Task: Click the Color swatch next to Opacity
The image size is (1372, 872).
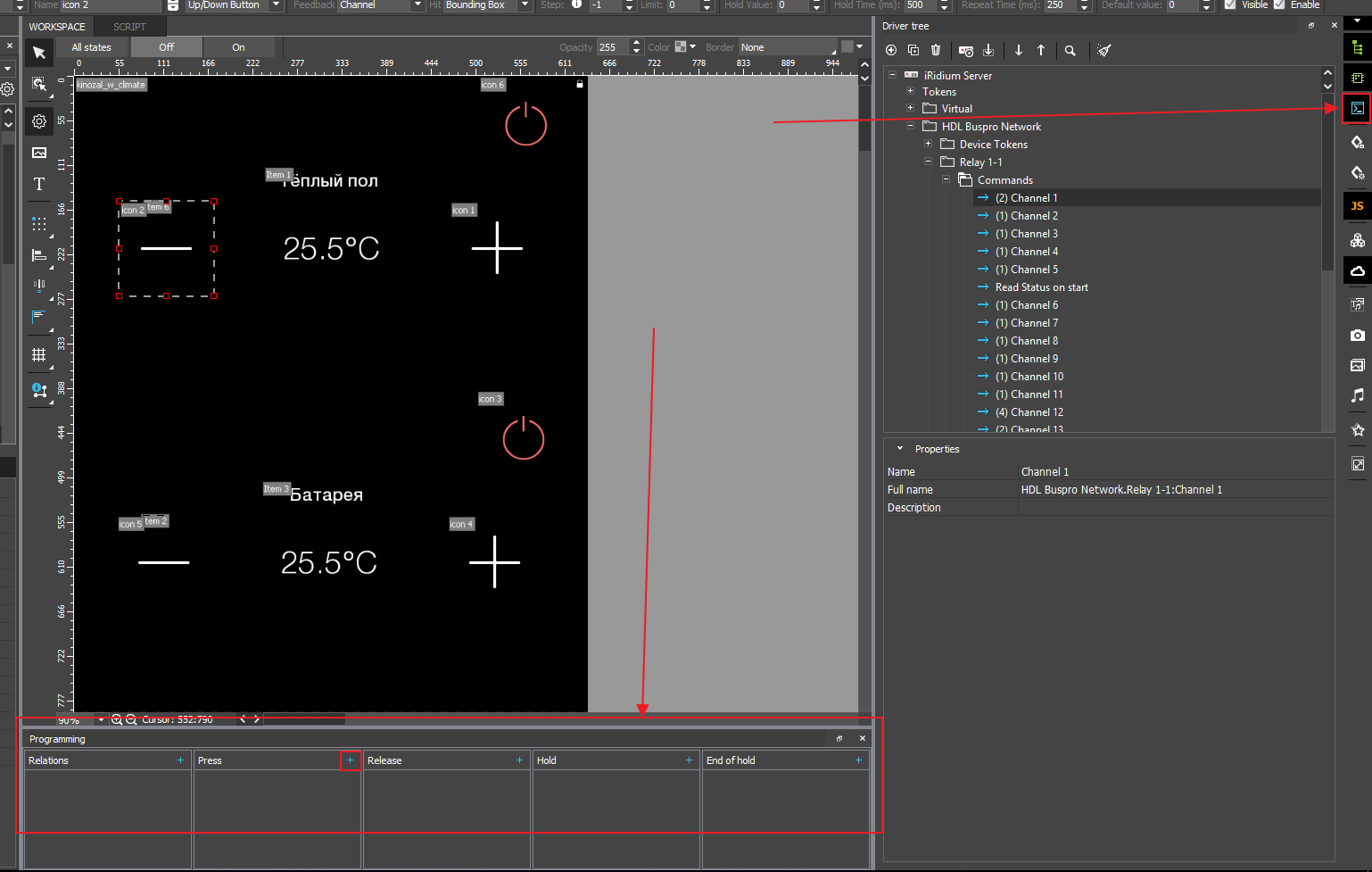Action: (681, 47)
